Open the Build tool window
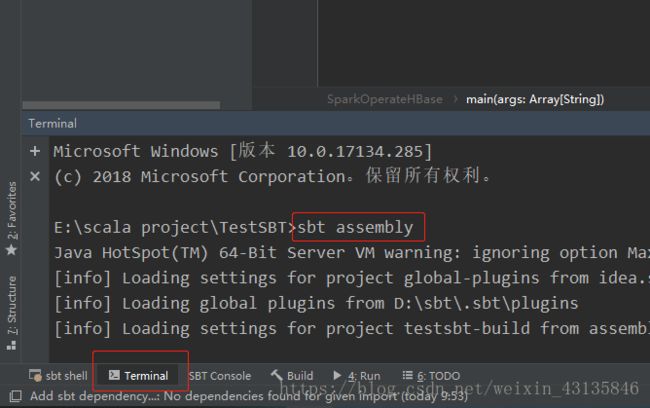The height and width of the screenshot is (408, 650). tap(292, 376)
